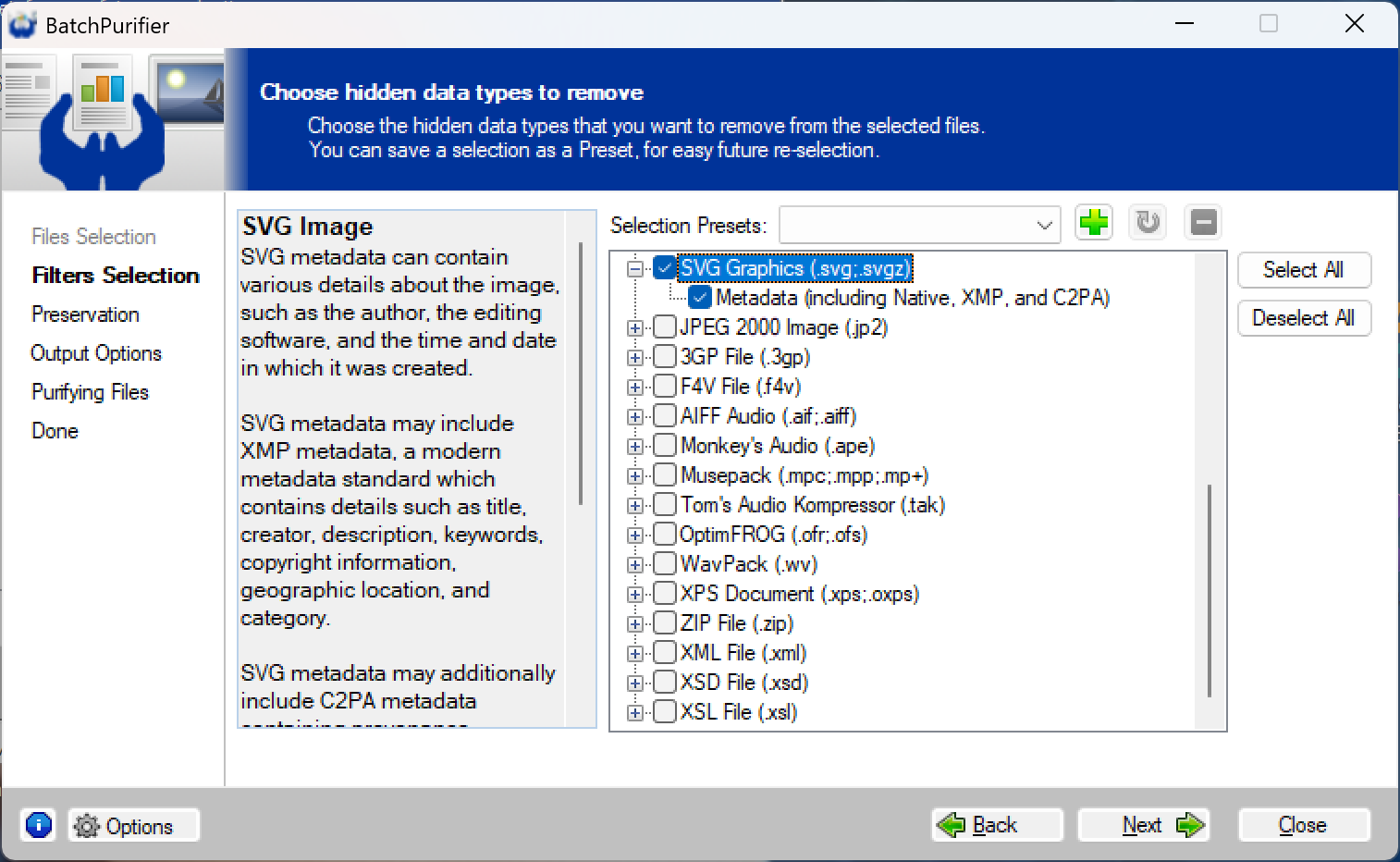The image size is (1400, 862).
Task: Check Tom's Audio Kompressor (.tak) checkbox
Action: (664, 505)
